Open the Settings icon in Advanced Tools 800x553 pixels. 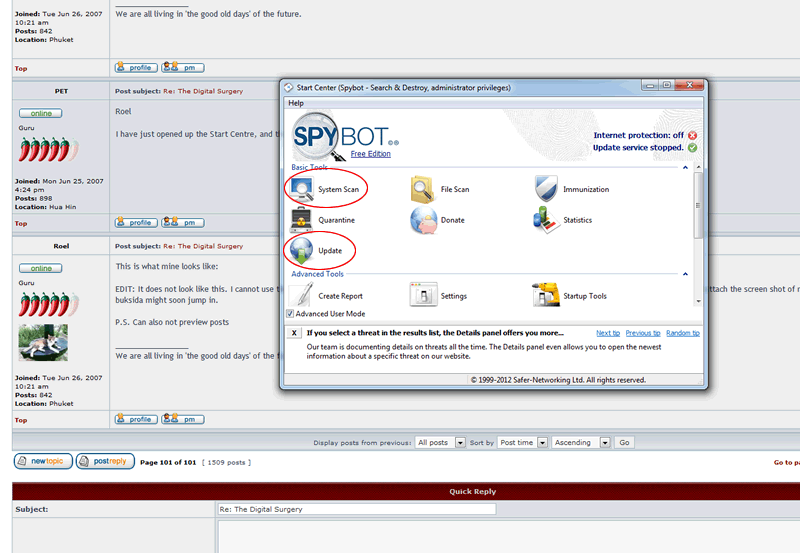pyautogui.click(x=423, y=295)
